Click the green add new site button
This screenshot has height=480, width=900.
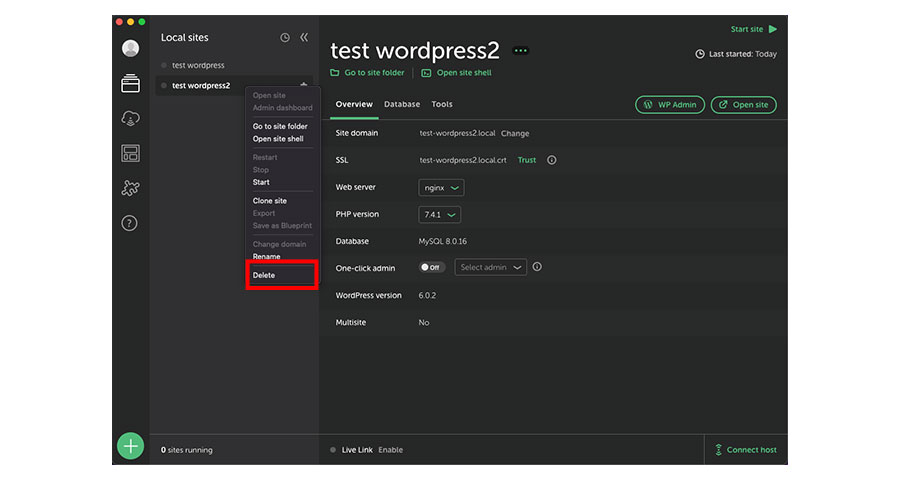[x=130, y=446]
